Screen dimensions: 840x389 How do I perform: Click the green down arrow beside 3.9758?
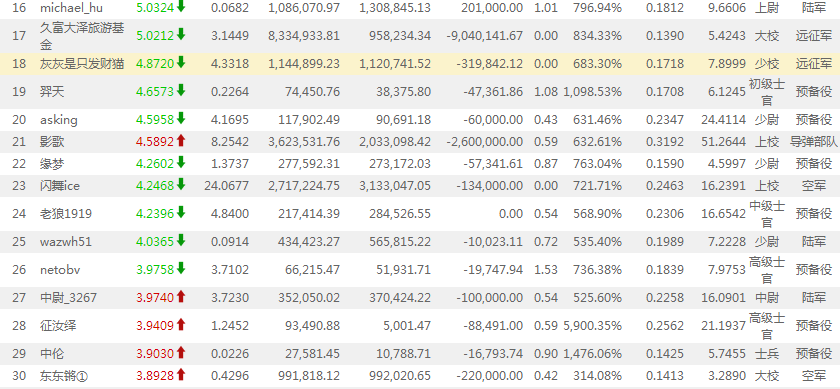pyautogui.click(x=181, y=269)
